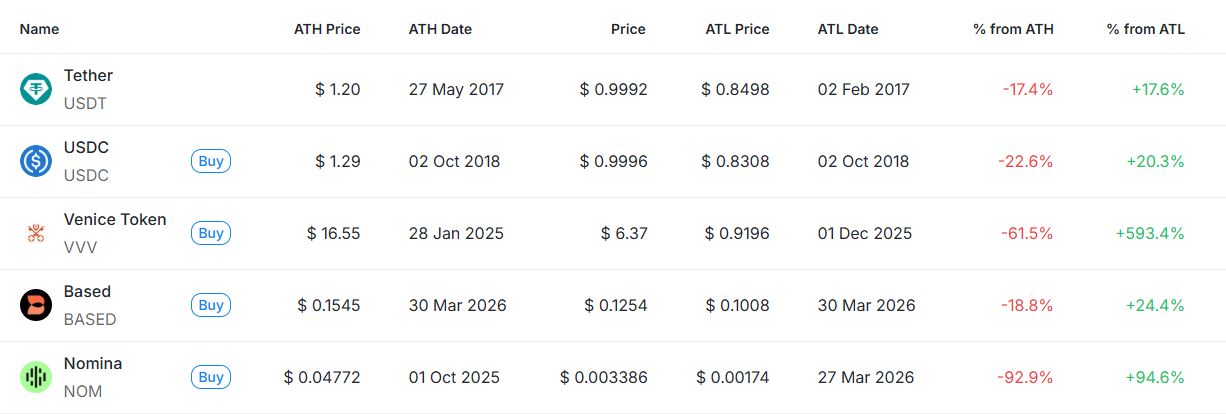This screenshot has height=414, width=1226.
Task: Sort by ATL Date column header
Action: tap(848, 29)
